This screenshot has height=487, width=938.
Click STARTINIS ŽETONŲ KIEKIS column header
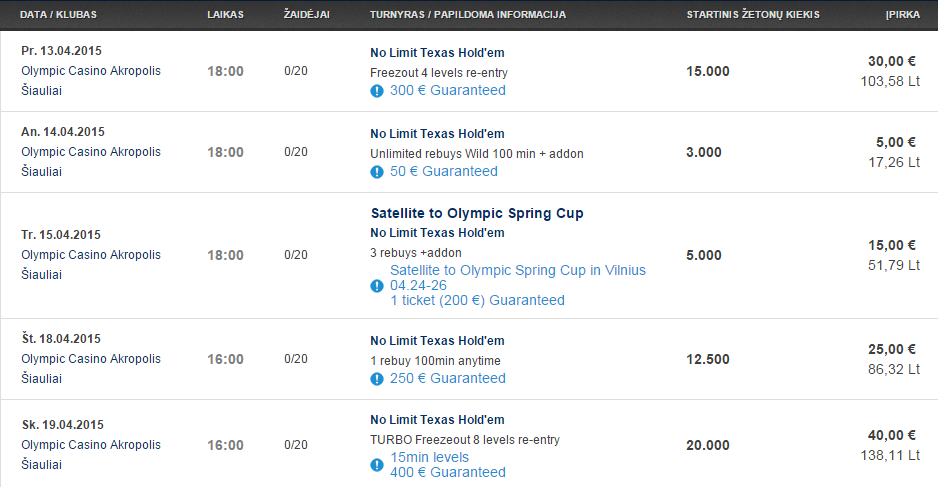coord(753,14)
